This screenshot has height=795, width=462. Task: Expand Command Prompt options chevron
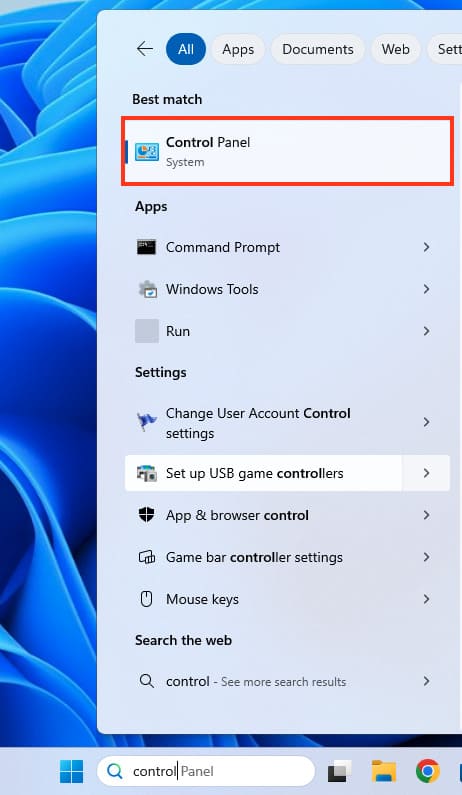point(426,247)
